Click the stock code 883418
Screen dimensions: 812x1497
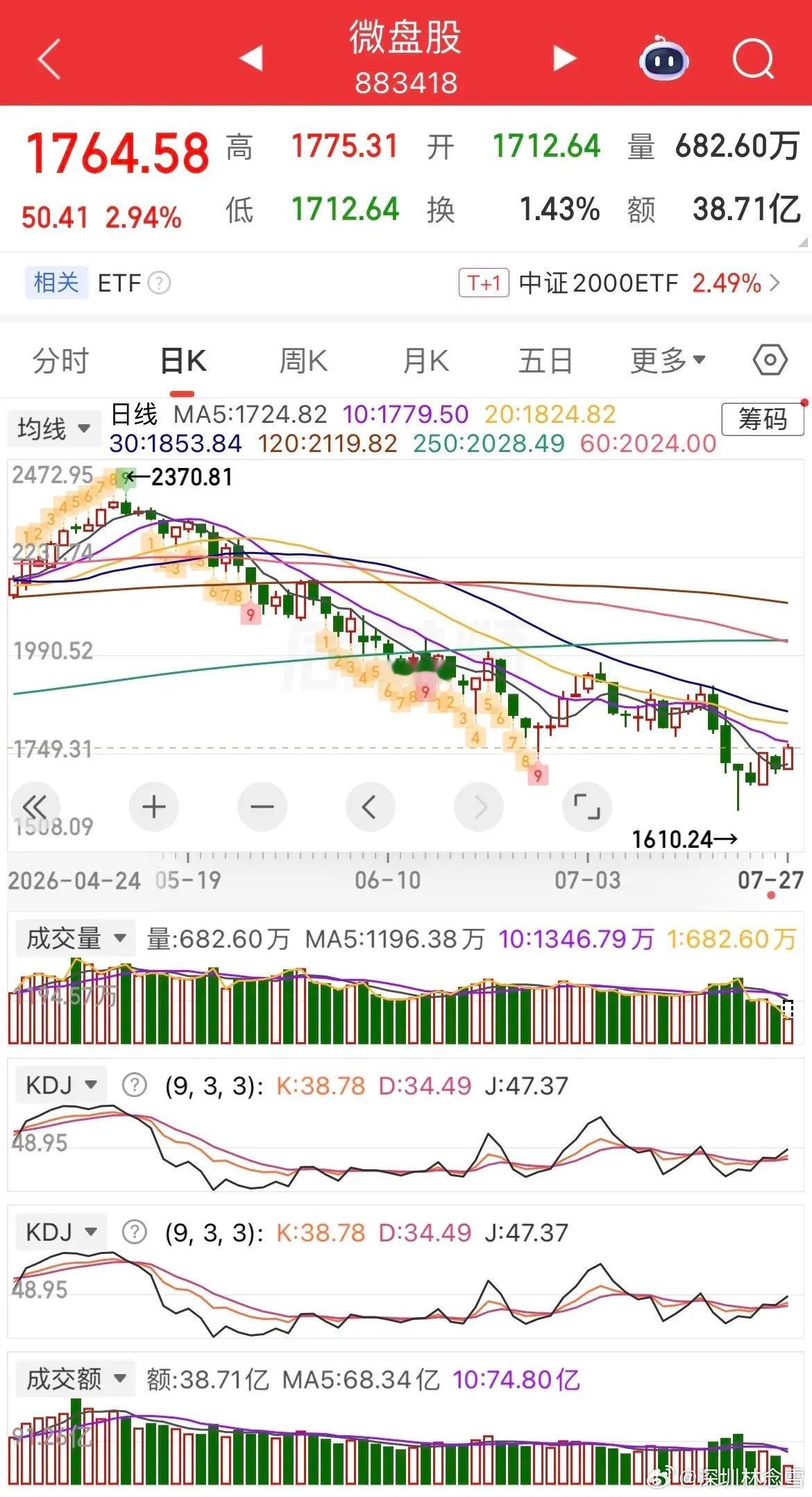click(x=406, y=83)
